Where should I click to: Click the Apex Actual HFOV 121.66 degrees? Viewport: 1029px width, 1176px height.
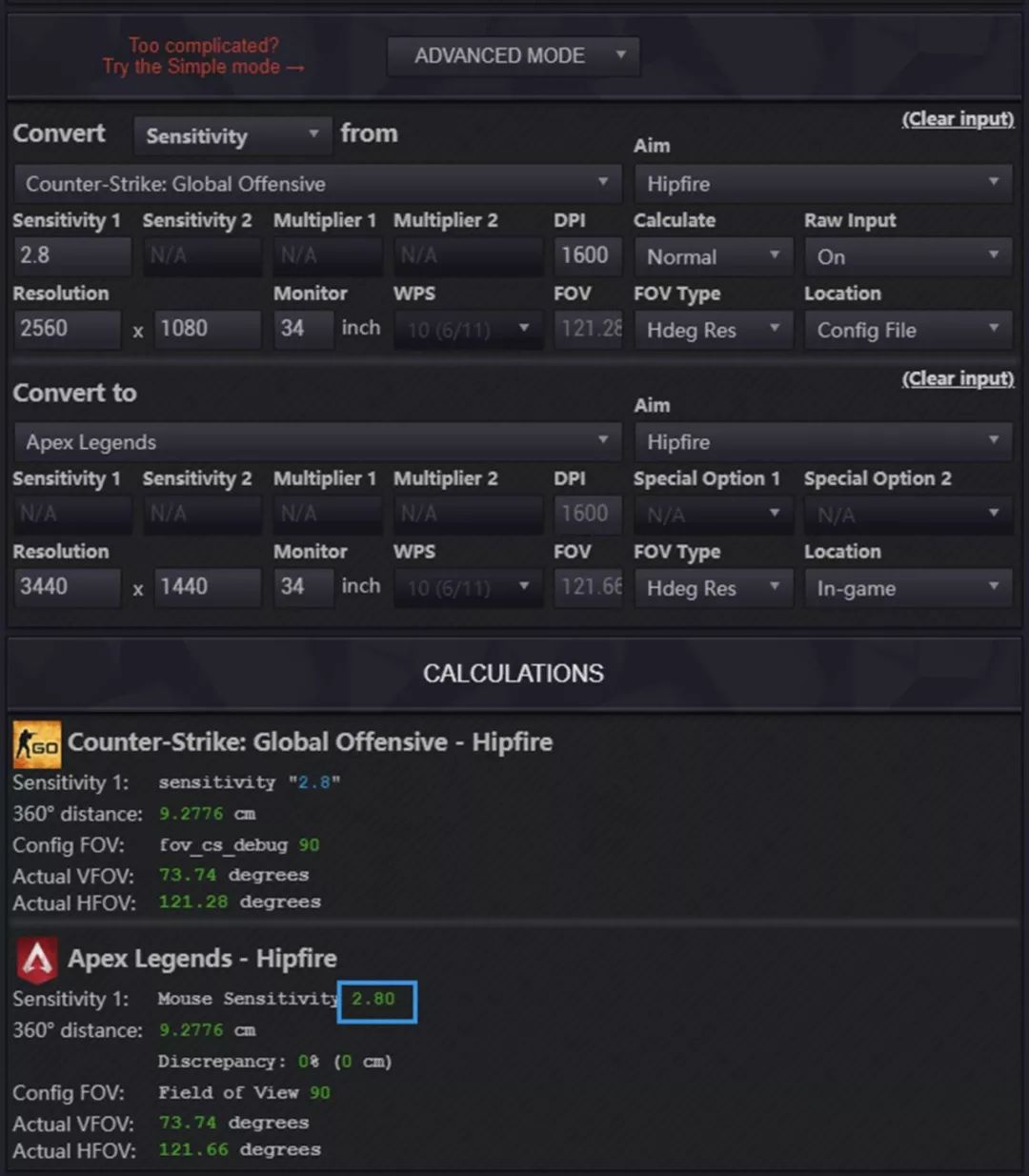240,1149
